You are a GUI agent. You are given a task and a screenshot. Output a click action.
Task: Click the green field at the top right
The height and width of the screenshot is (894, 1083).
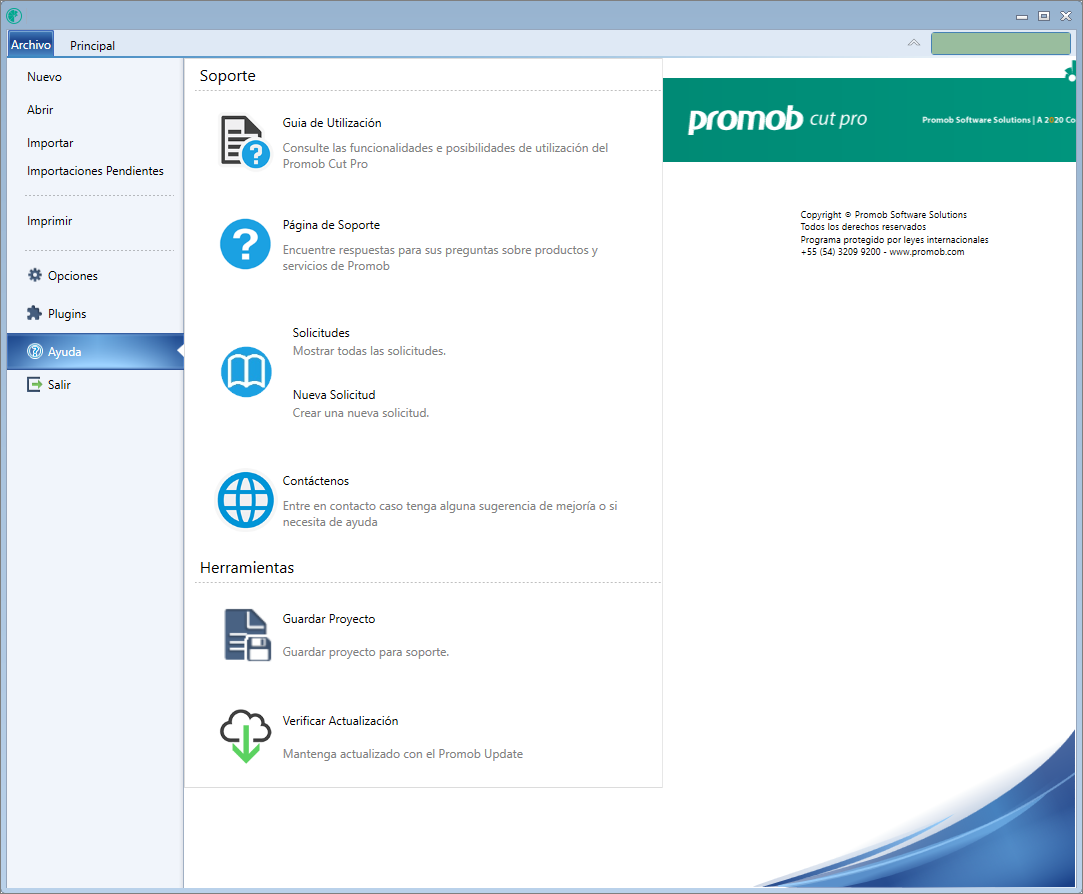[1001, 43]
